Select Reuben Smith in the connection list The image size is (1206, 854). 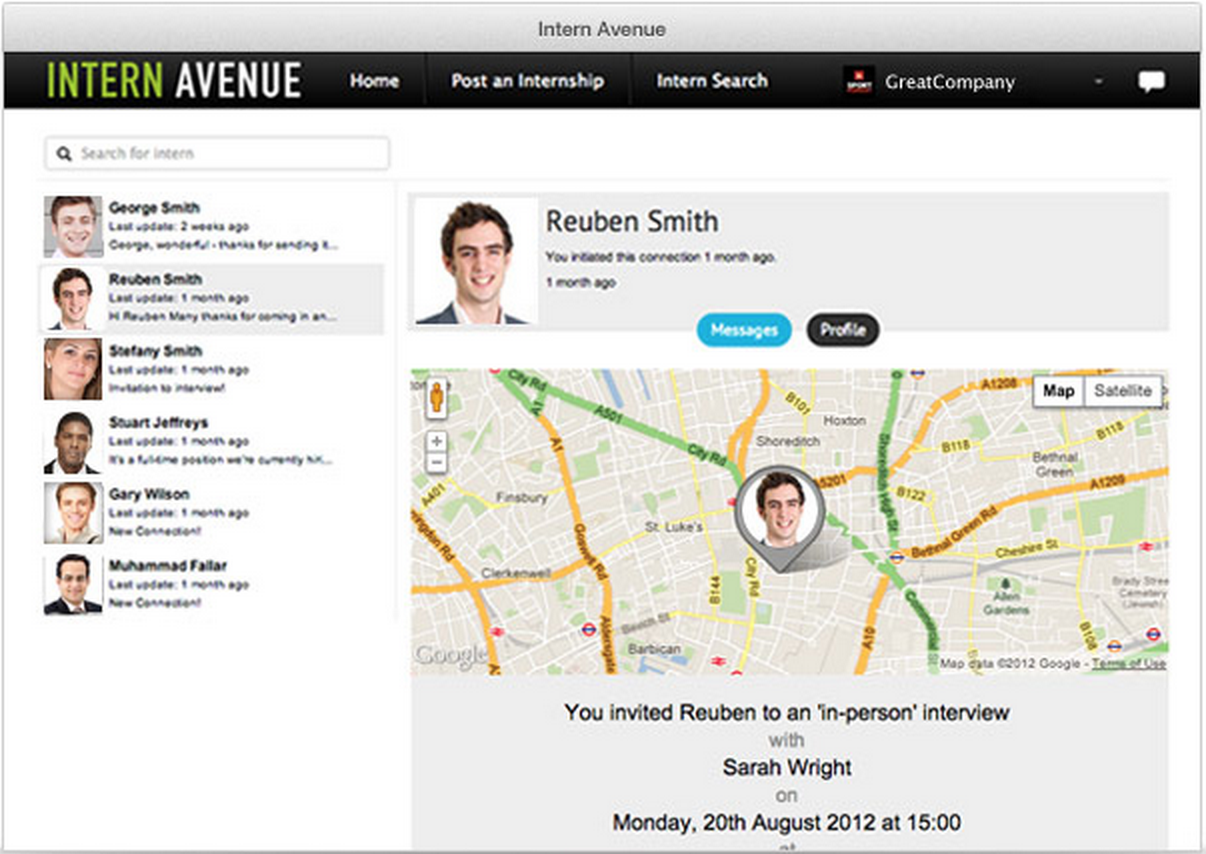point(212,298)
